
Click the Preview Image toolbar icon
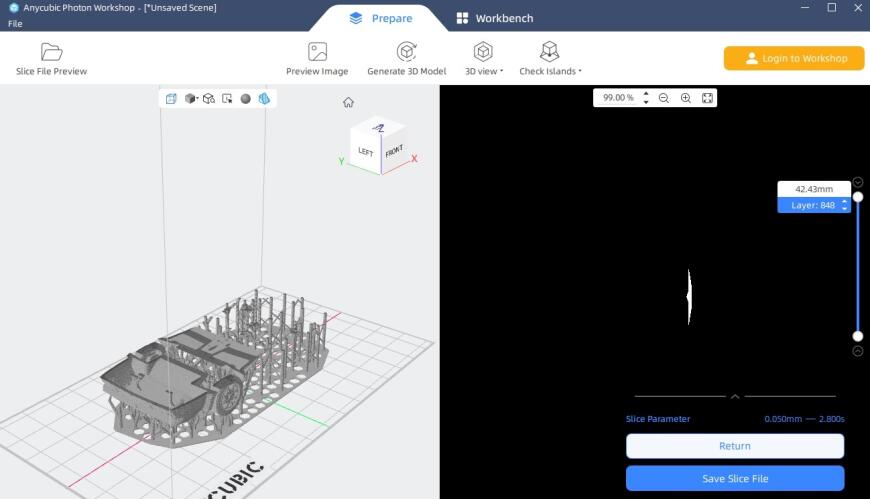coord(317,52)
